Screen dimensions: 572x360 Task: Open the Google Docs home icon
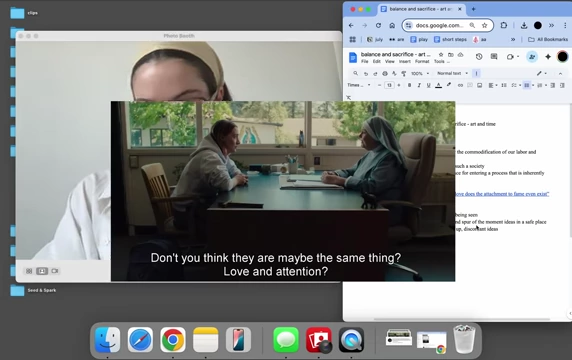[353, 57]
